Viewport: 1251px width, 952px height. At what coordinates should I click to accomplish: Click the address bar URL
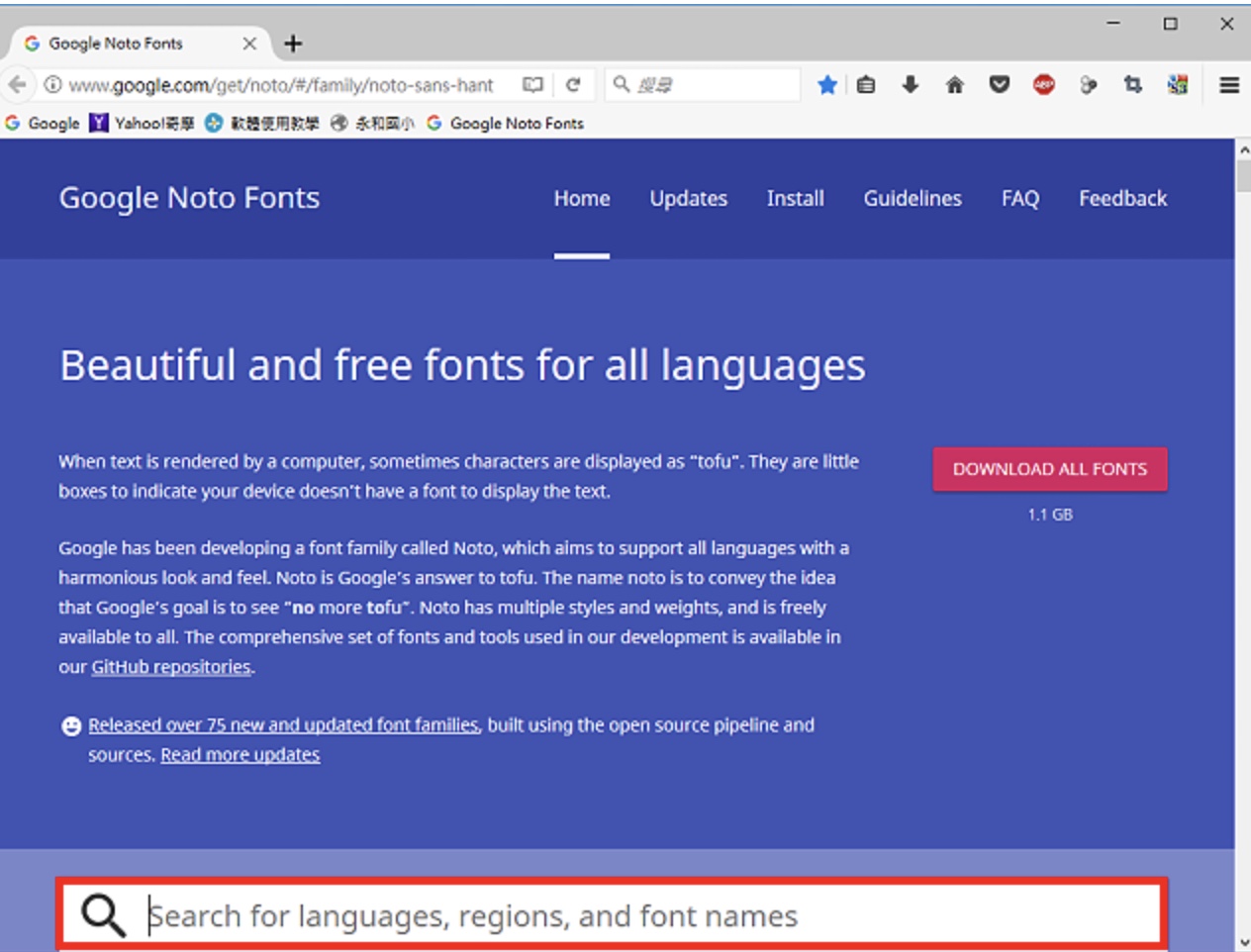pyautogui.click(x=281, y=85)
